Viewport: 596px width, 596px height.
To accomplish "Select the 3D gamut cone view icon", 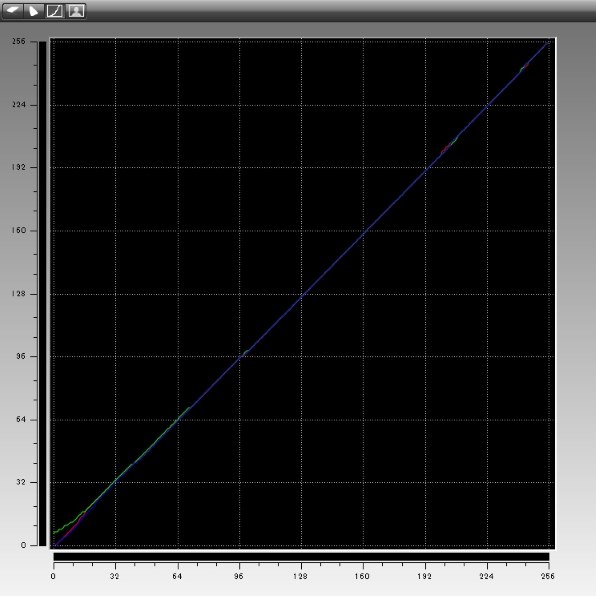I will (34, 11).
